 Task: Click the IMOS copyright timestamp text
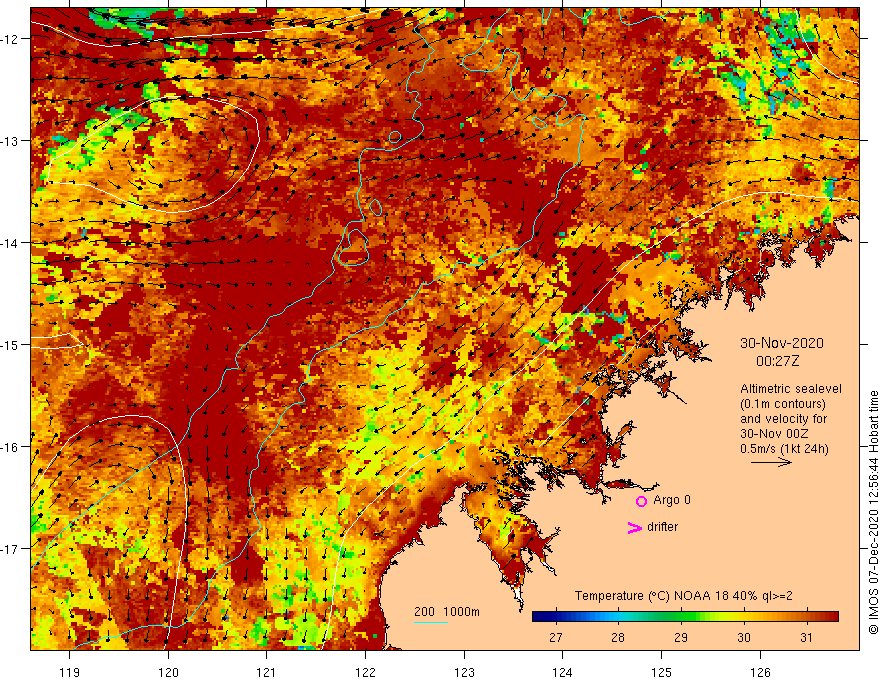[873, 512]
